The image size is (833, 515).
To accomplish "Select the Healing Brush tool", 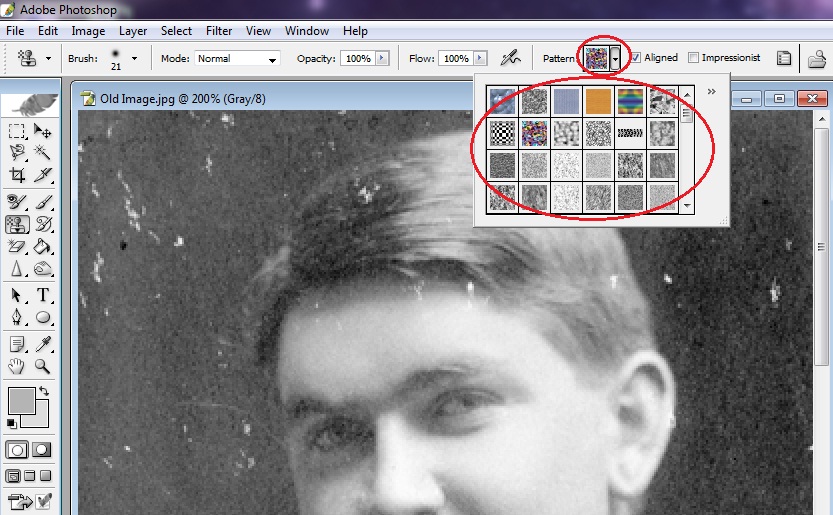I will point(16,202).
